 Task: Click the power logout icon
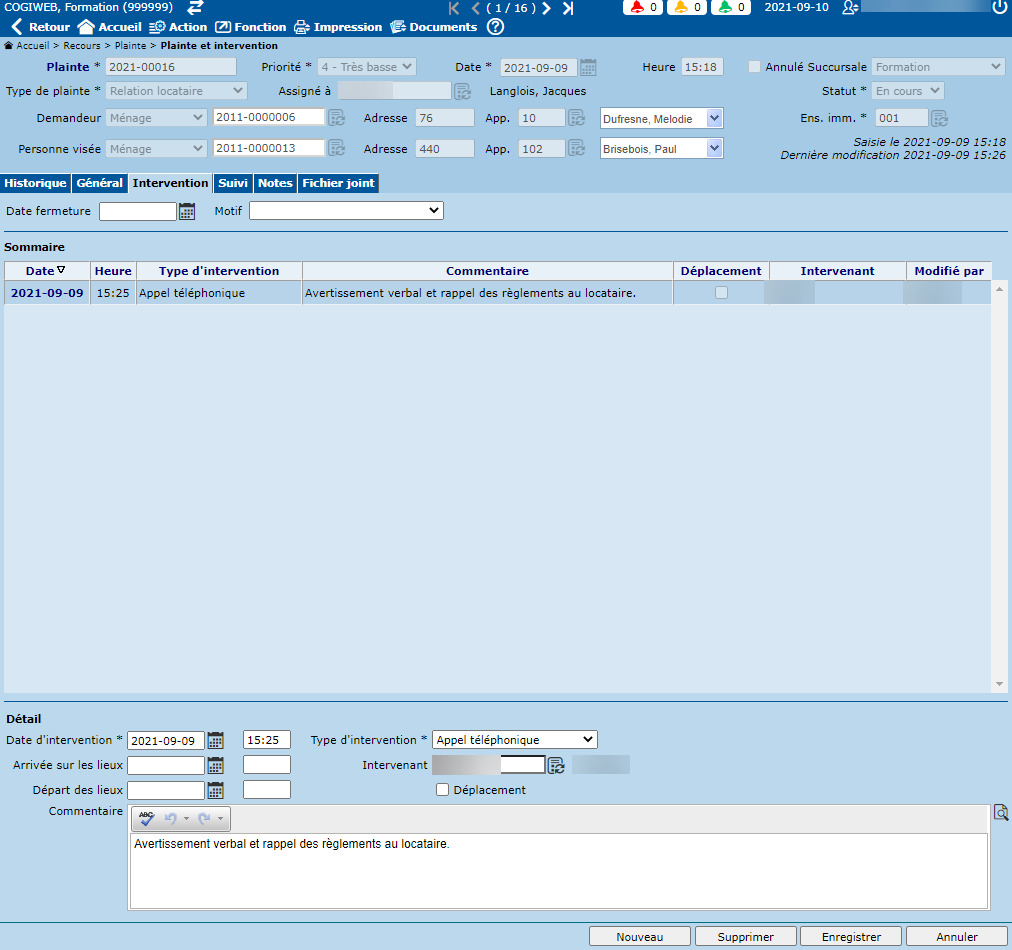pyautogui.click(x=999, y=8)
